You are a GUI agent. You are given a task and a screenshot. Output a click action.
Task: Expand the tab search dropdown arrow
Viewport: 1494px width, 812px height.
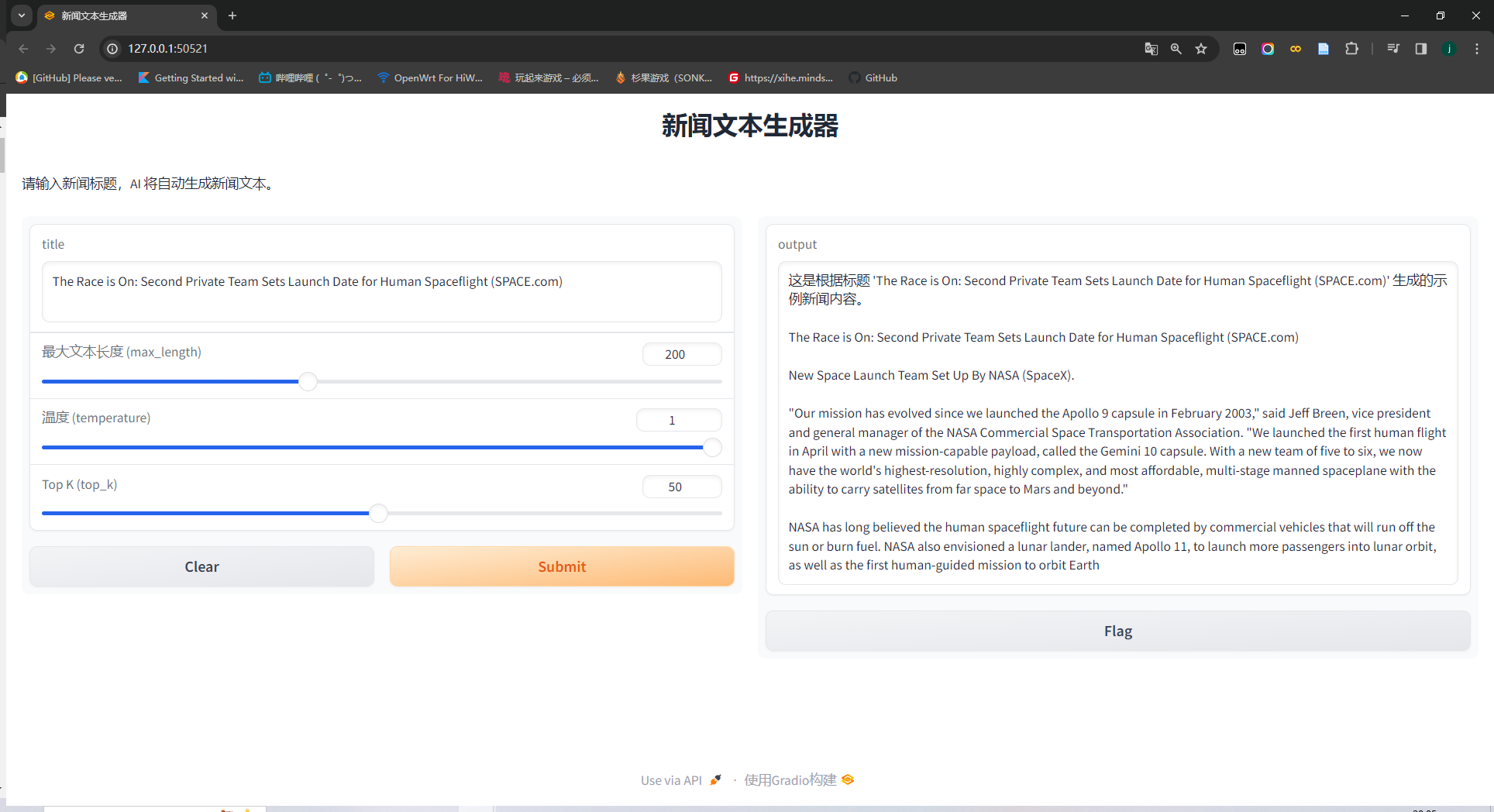click(x=22, y=15)
